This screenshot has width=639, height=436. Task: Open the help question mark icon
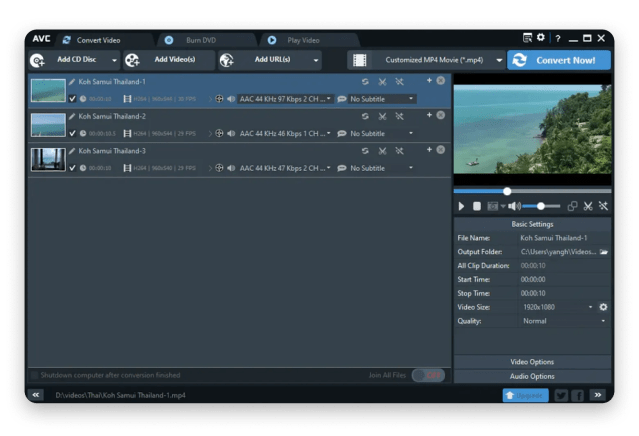tap(558, 39)
